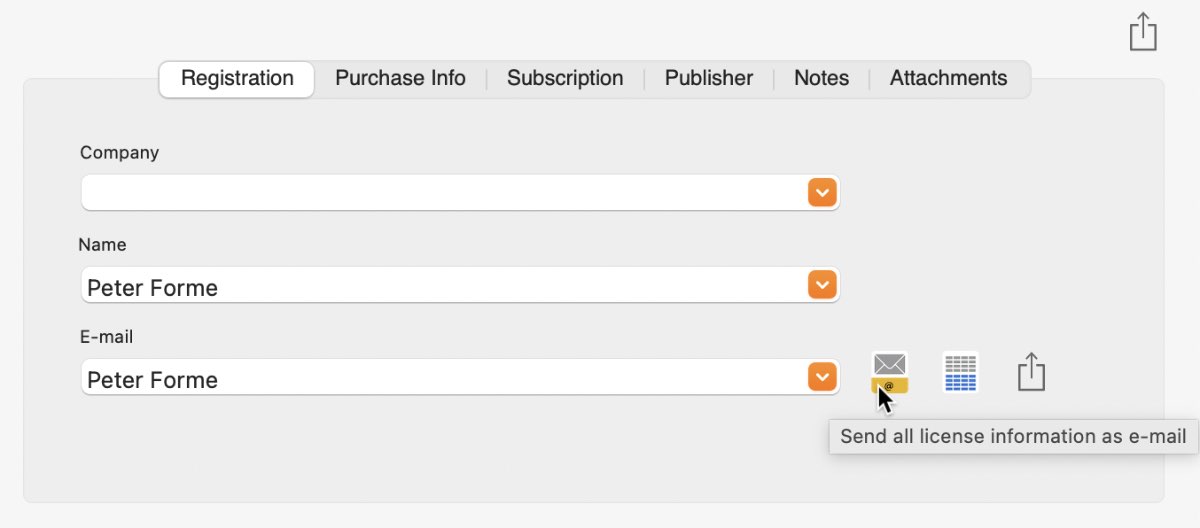Switch to the Registration tab

click(237, 79)
